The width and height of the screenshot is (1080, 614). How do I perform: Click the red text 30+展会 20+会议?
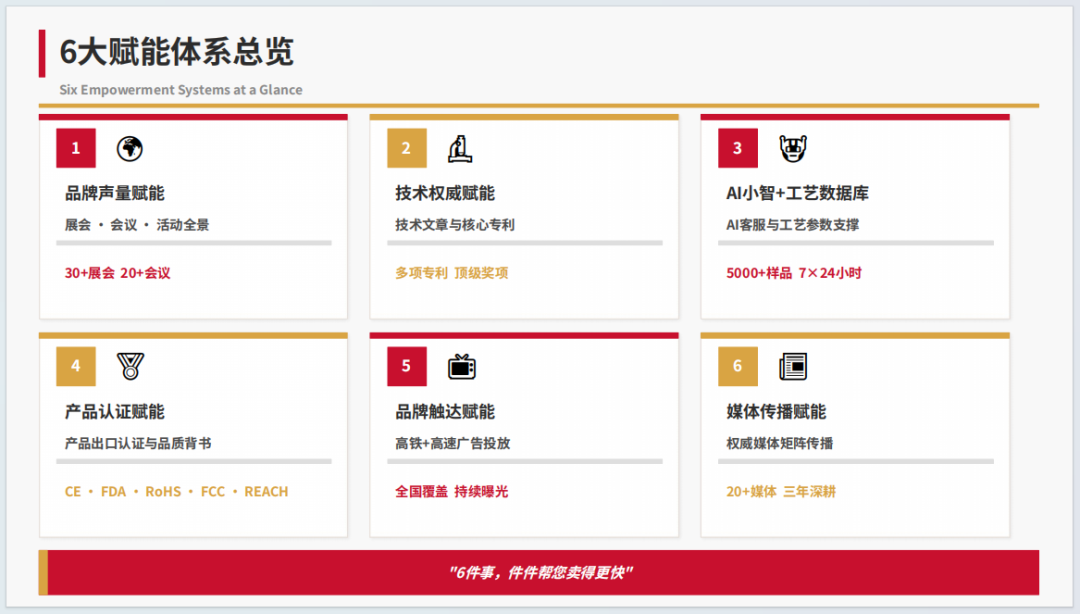pos(118,273)
